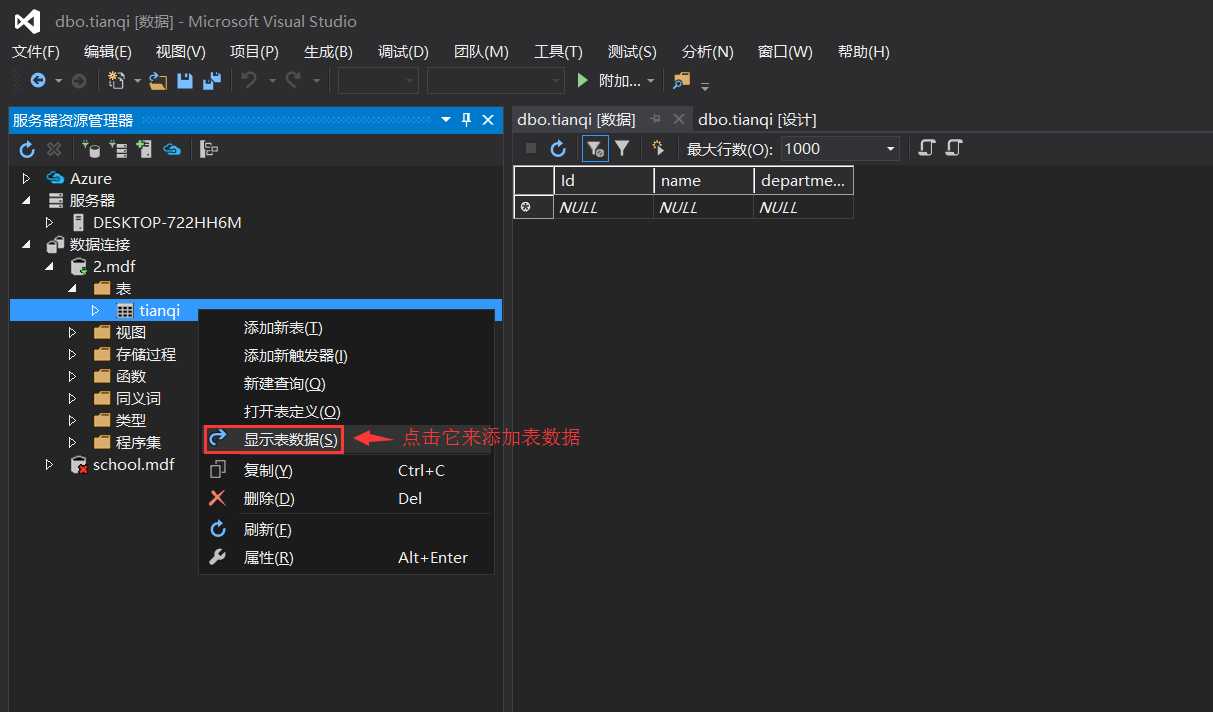
Task: Click the name column header
Action: tap(704, 181)
